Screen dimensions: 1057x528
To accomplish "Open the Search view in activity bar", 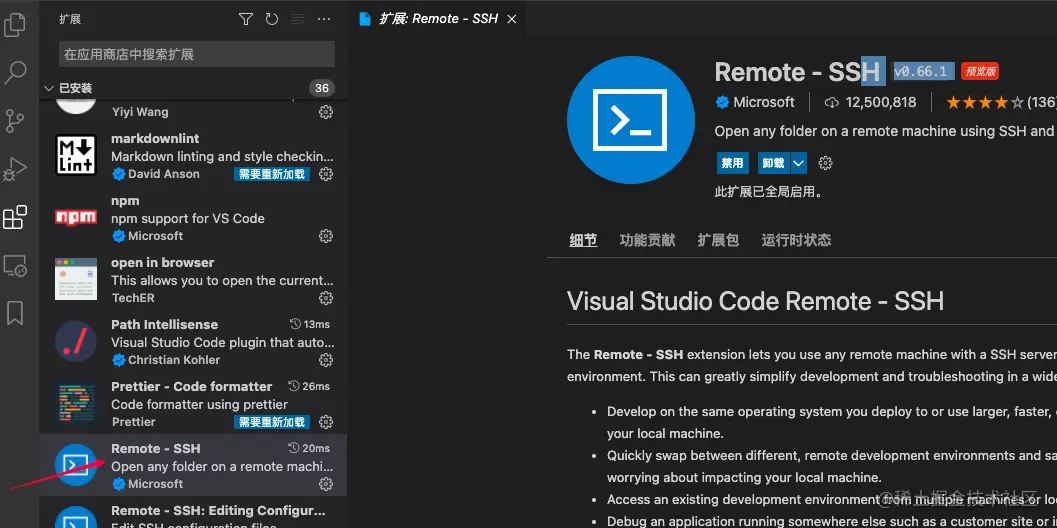I will 15,73.
